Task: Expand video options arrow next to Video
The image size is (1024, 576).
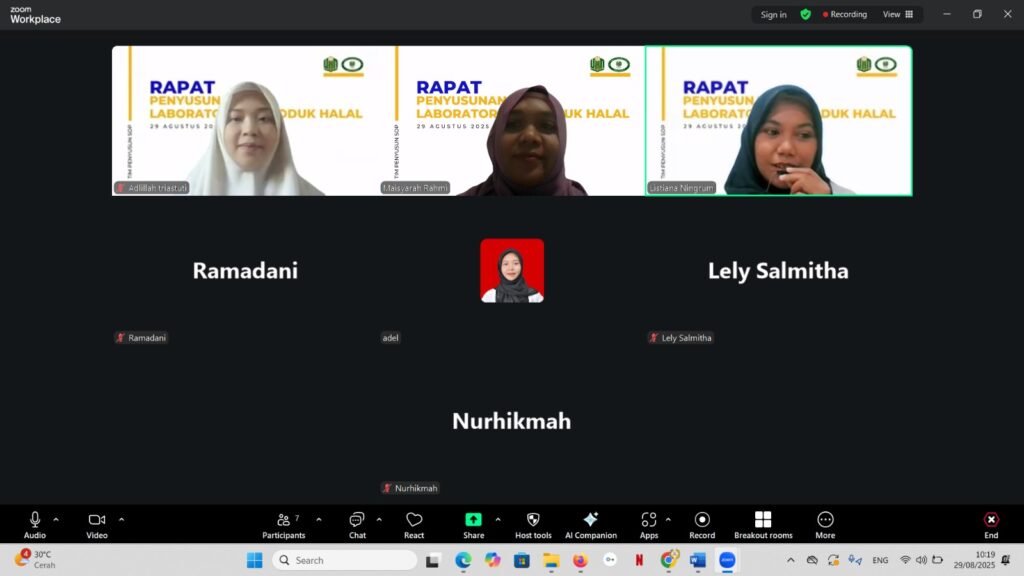Action: click(122, 519)
